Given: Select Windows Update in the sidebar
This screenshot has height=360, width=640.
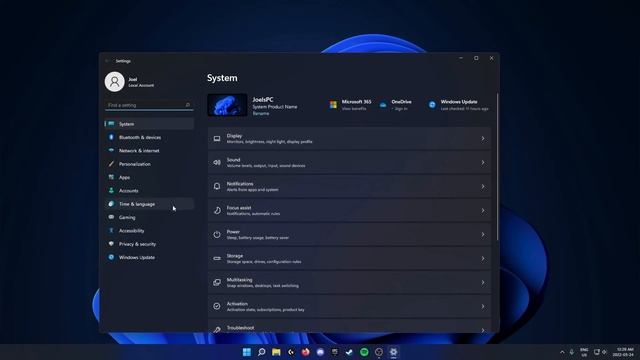Looking at the screenshot, I should [x=149, y=258].
